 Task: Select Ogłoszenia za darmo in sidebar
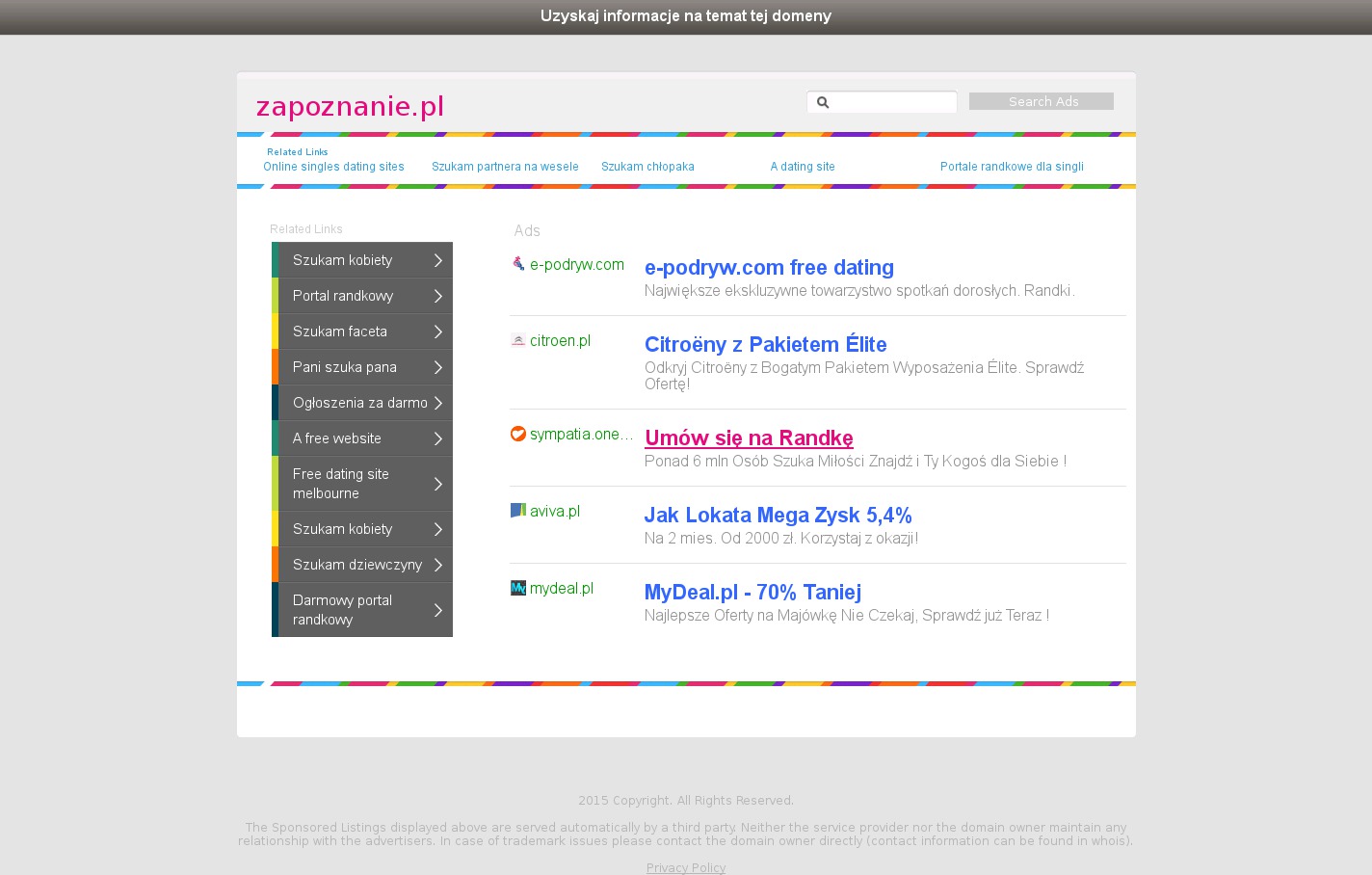[359, 403]
